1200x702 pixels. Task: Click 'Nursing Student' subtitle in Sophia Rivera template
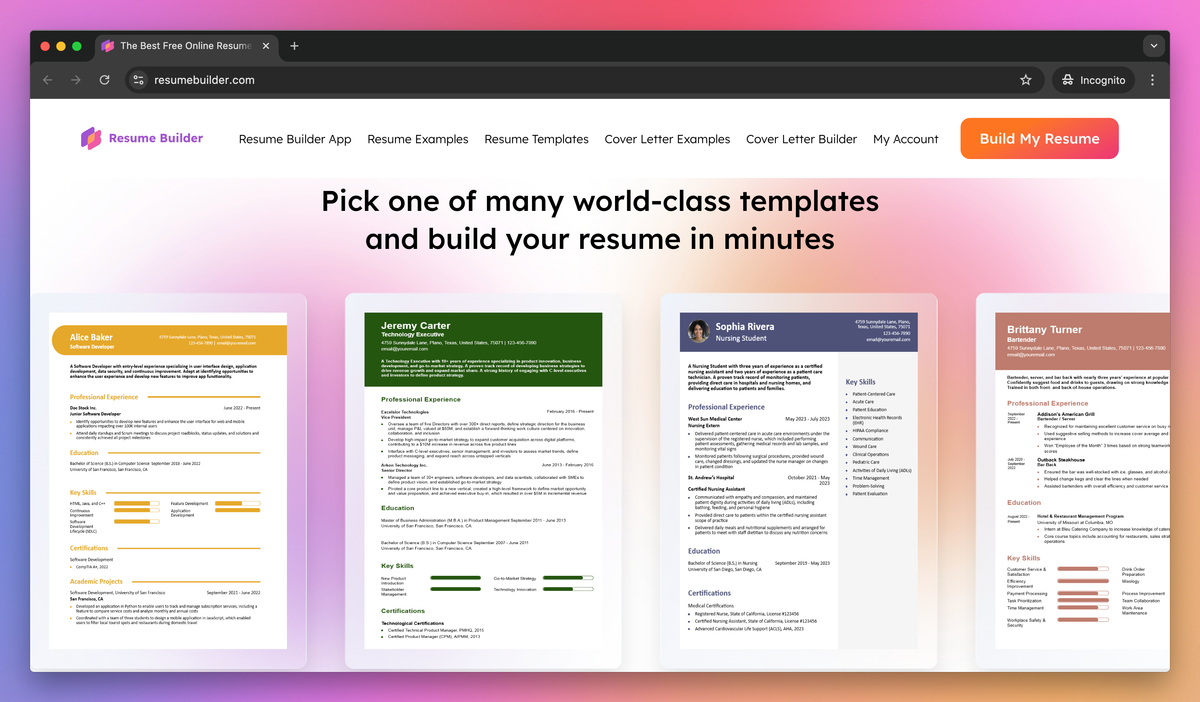click(x=741, y=338)
